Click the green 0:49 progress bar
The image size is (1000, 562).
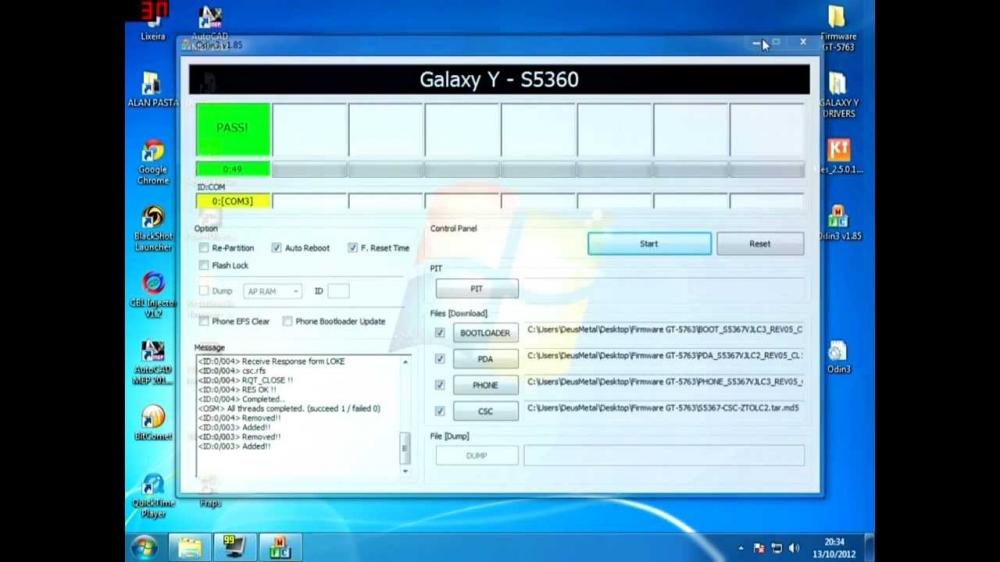click(x=233, y=169)
